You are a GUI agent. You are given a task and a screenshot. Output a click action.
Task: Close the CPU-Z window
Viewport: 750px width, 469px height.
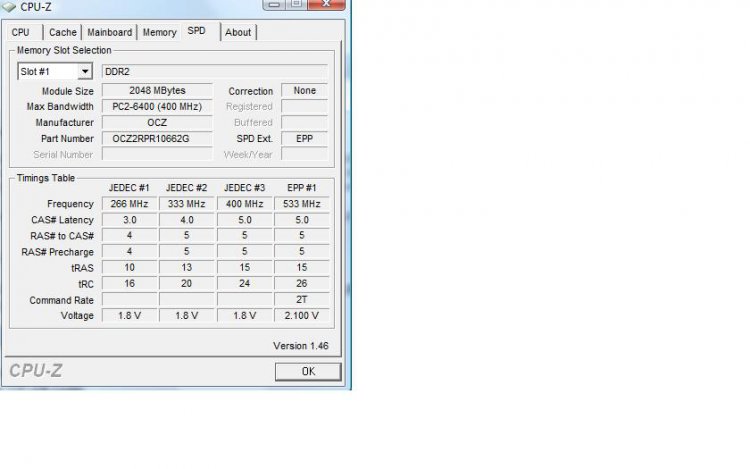click(326, 4)
